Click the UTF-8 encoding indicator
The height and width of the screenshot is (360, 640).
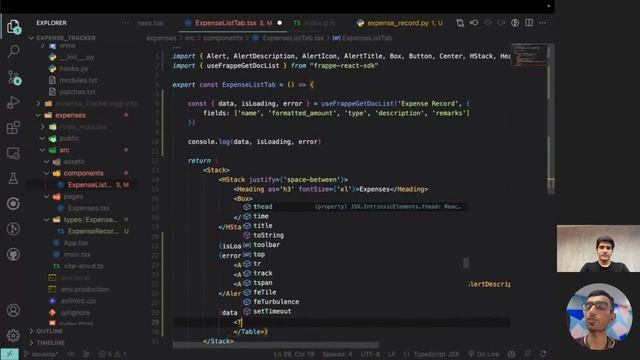coord(370,354)
